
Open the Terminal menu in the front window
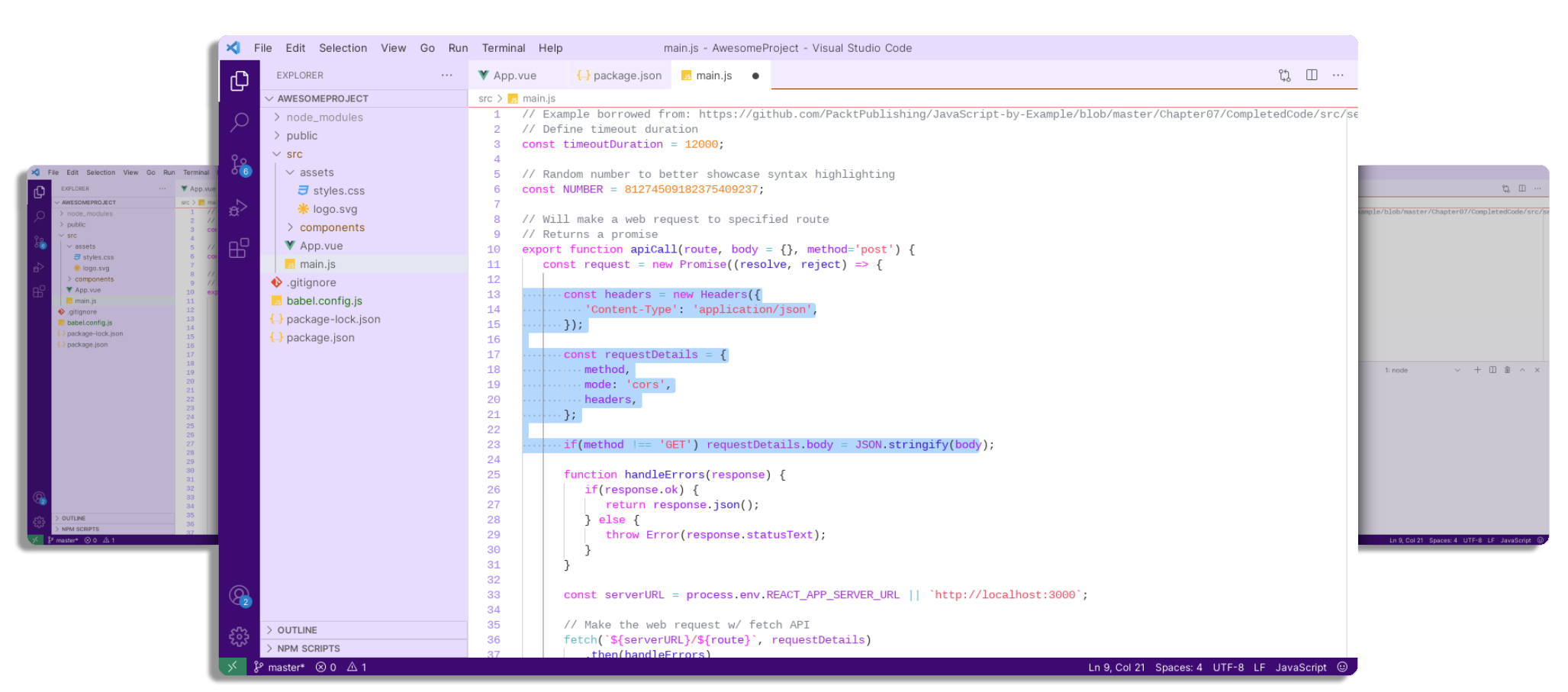pyautogui.click(x=504, y=47)
